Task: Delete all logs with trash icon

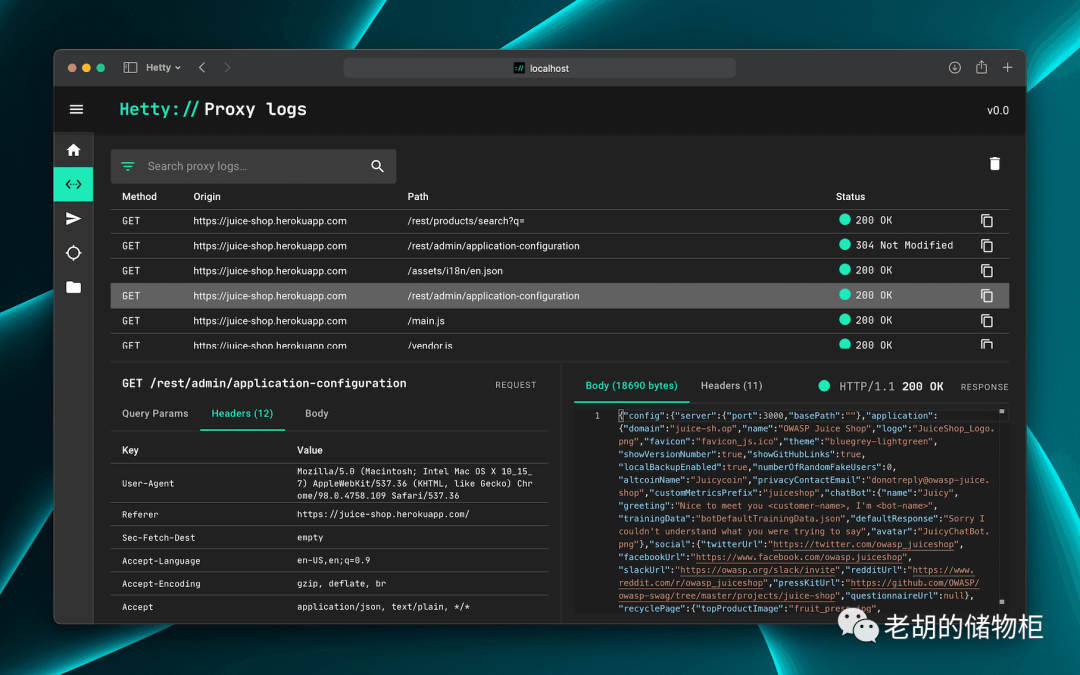Action: (995, 163)
